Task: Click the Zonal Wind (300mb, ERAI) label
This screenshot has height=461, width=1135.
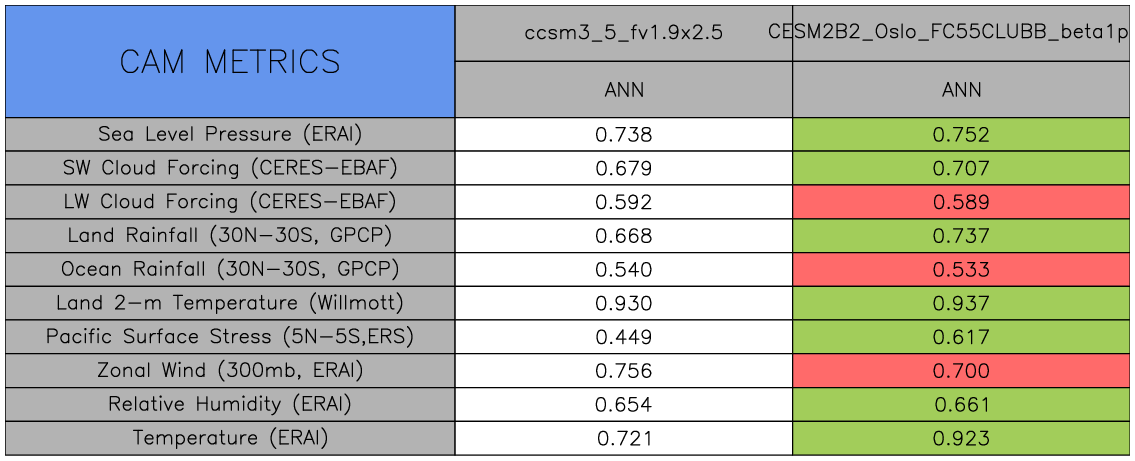Action: click(230, 371)
